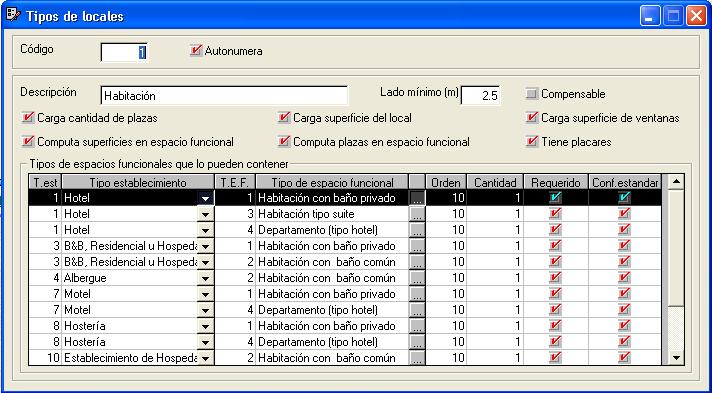Viewport: 712px width, 393px height.
Task: Toggle Carga superficie de ventanas checkbox
Action: tap(531, 118)
